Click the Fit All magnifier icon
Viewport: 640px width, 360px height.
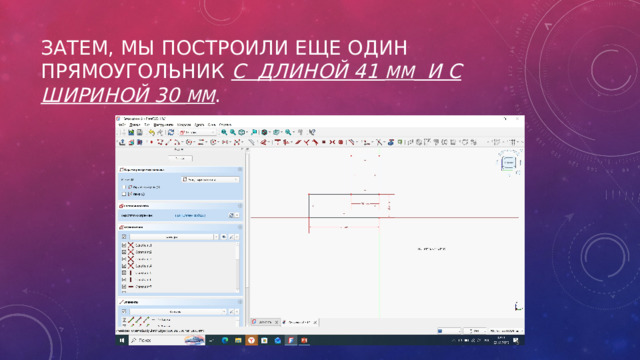[224, 132]
